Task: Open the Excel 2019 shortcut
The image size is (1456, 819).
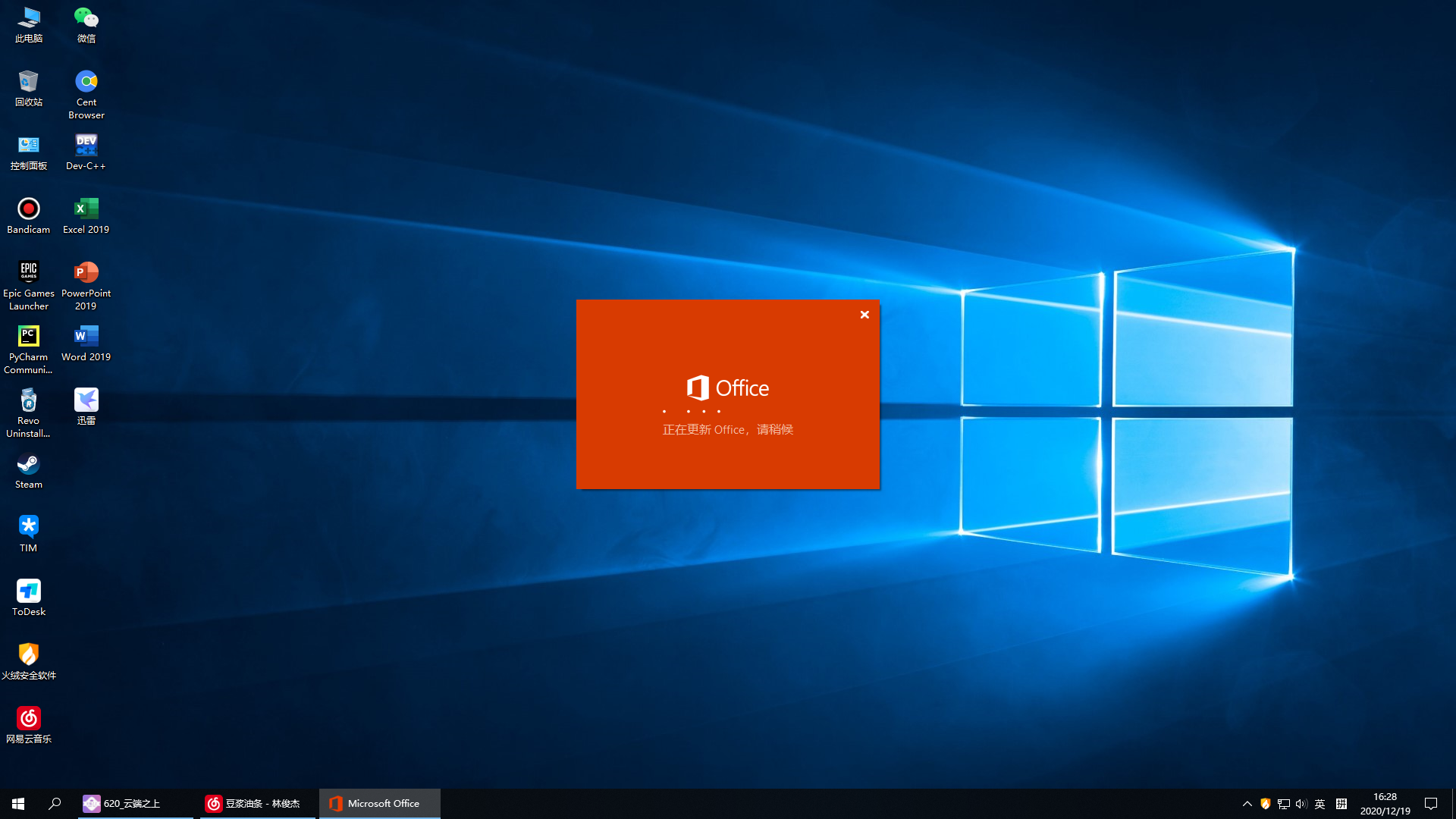Action: click(86, 216)
